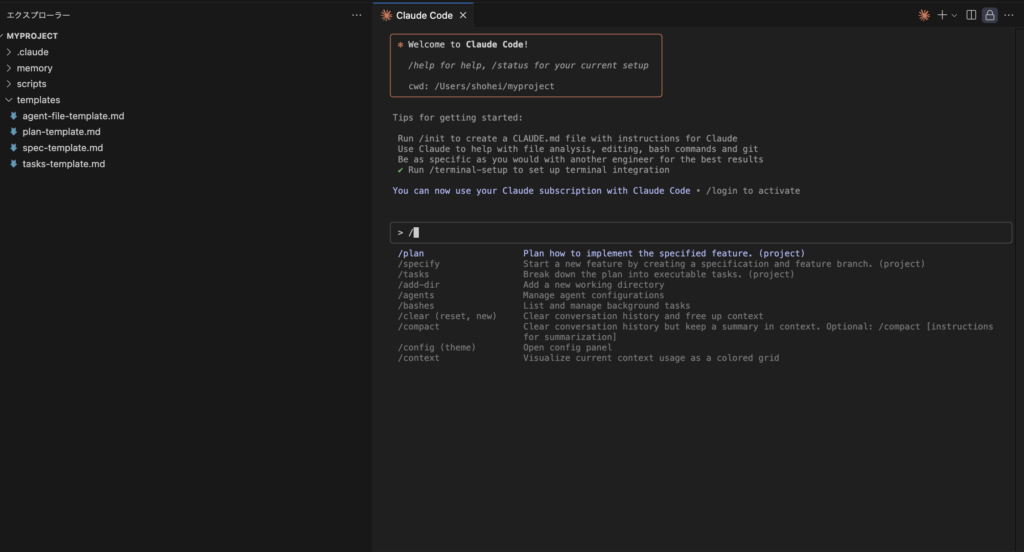Select the Claude Code tab

[424, 15]
